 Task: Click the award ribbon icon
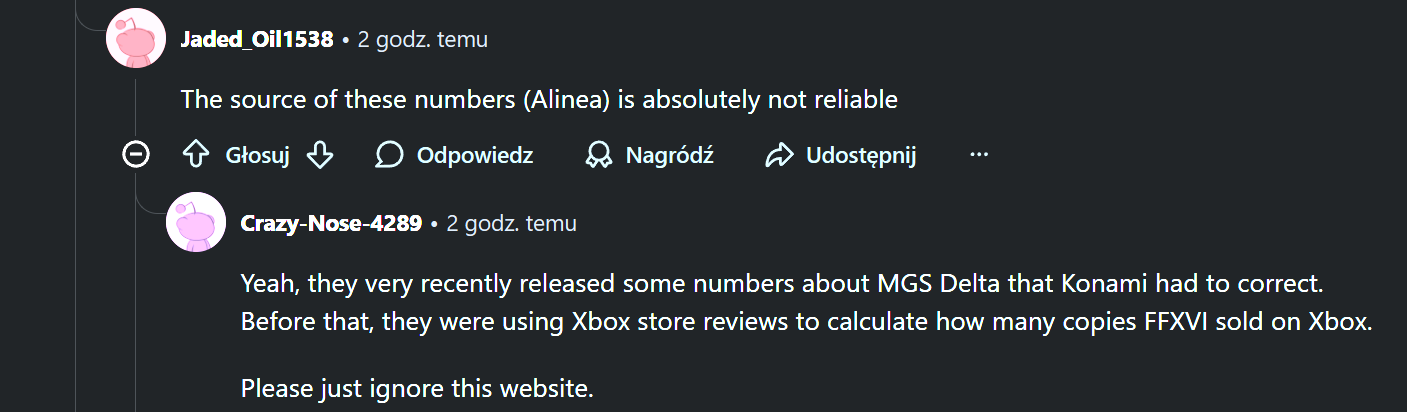click(x=599, y=155)
